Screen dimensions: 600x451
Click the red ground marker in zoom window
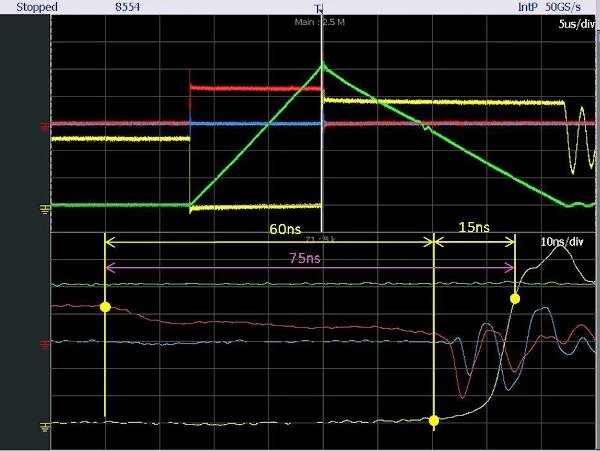click(45, 344)
